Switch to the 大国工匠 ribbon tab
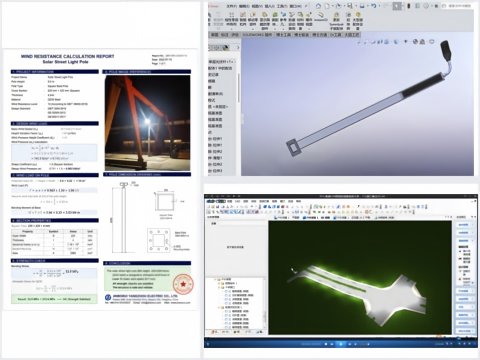 [352, 35]
